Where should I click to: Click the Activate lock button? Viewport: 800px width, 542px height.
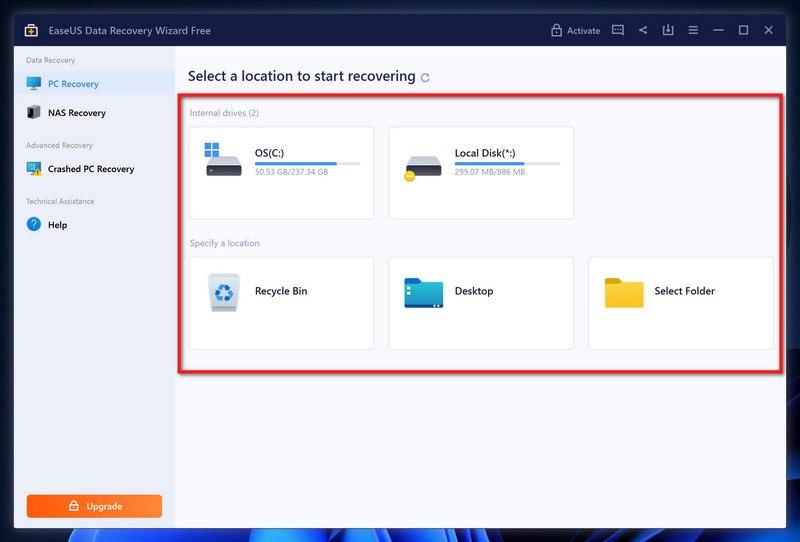(x=575, y=30)
